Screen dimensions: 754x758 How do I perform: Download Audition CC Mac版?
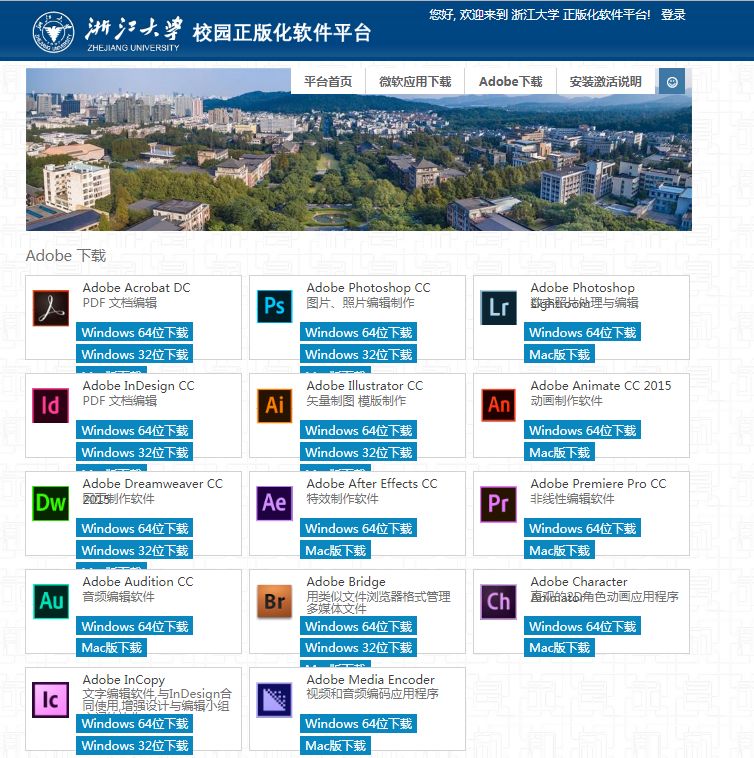112,647
